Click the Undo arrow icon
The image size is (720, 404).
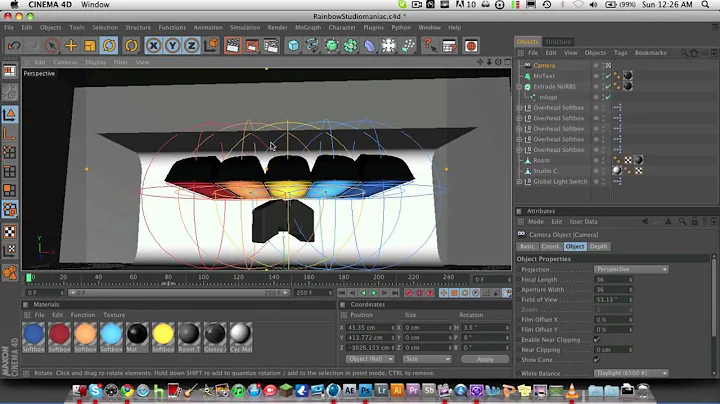click(x=14, y=45)
